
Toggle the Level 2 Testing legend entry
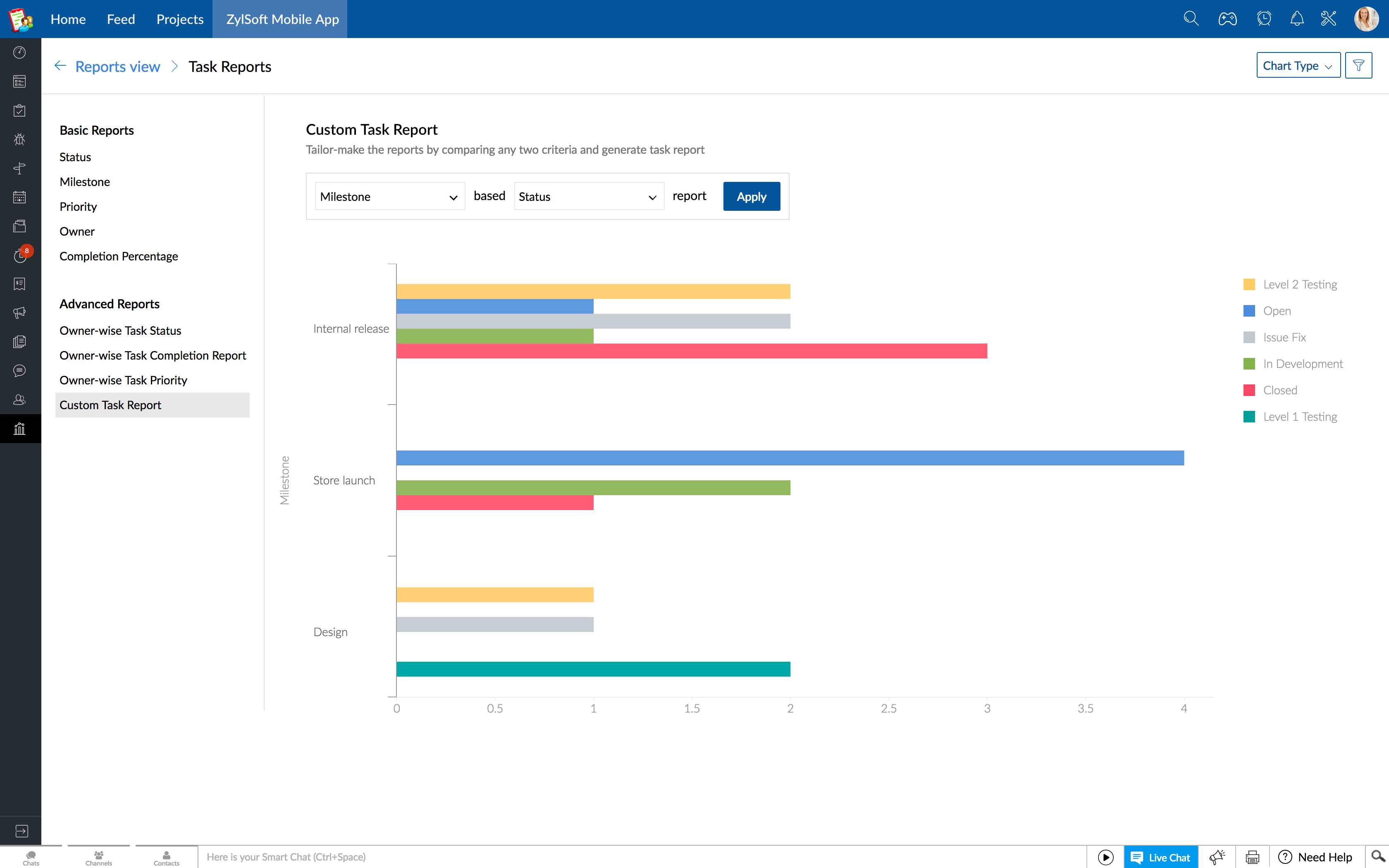click(1299, 284)
